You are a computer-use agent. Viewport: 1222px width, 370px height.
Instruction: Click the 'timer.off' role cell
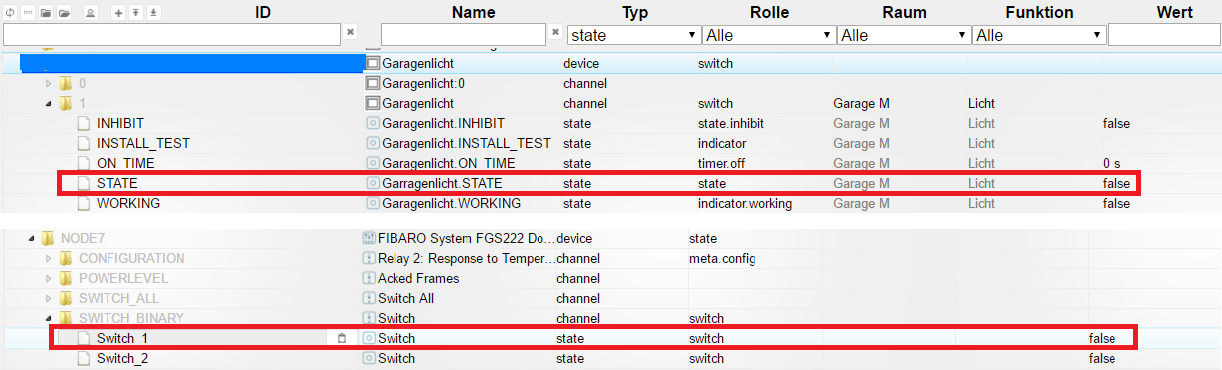725,163
